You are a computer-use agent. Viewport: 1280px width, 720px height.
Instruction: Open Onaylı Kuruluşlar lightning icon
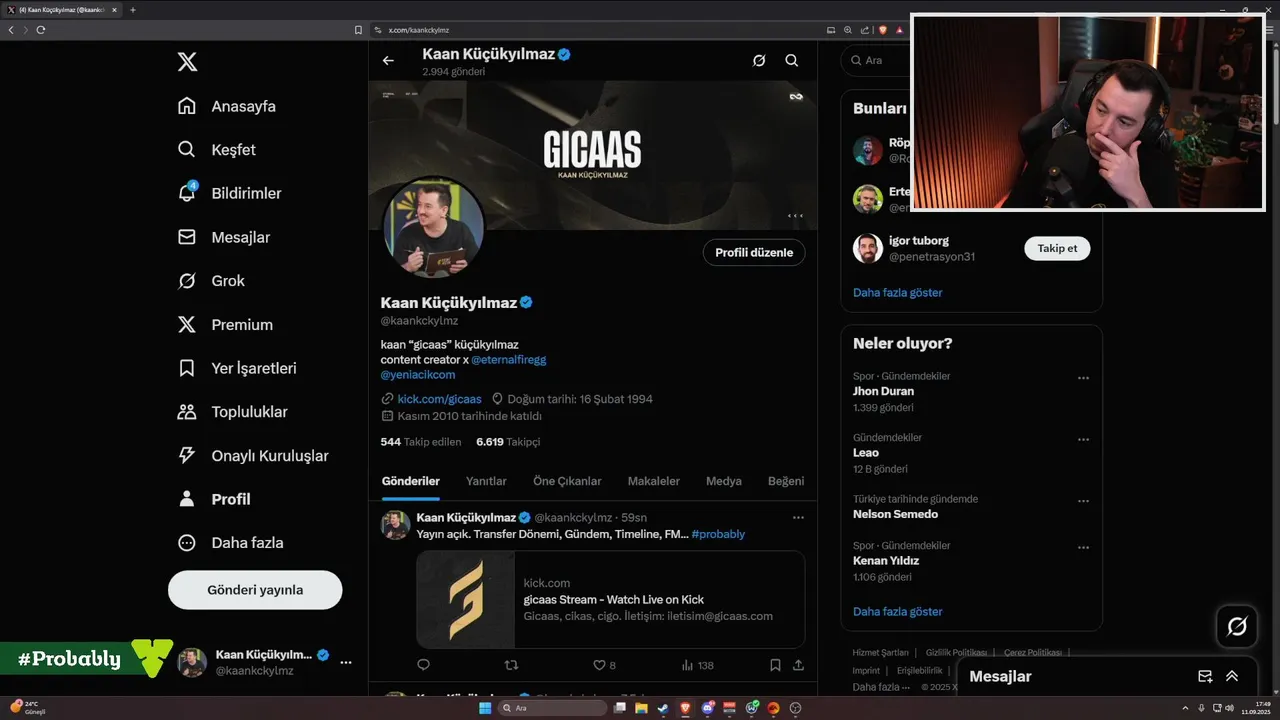[187, 455]
